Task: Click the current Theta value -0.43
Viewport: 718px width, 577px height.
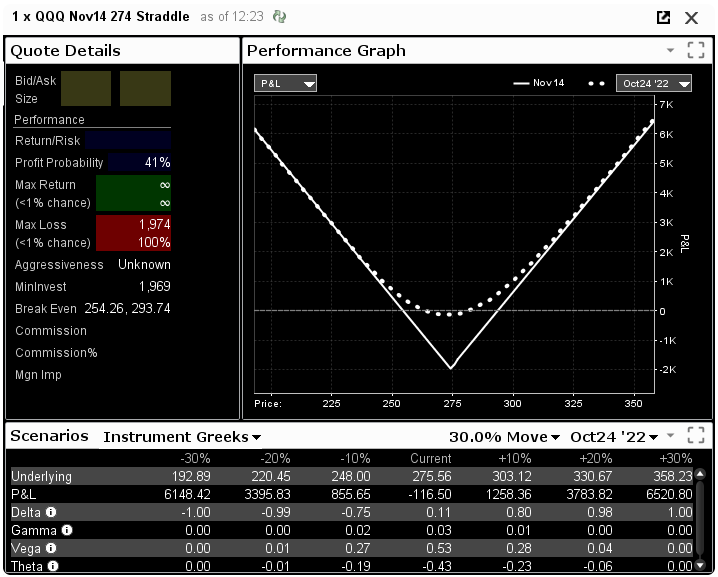Action: point(436,566)
